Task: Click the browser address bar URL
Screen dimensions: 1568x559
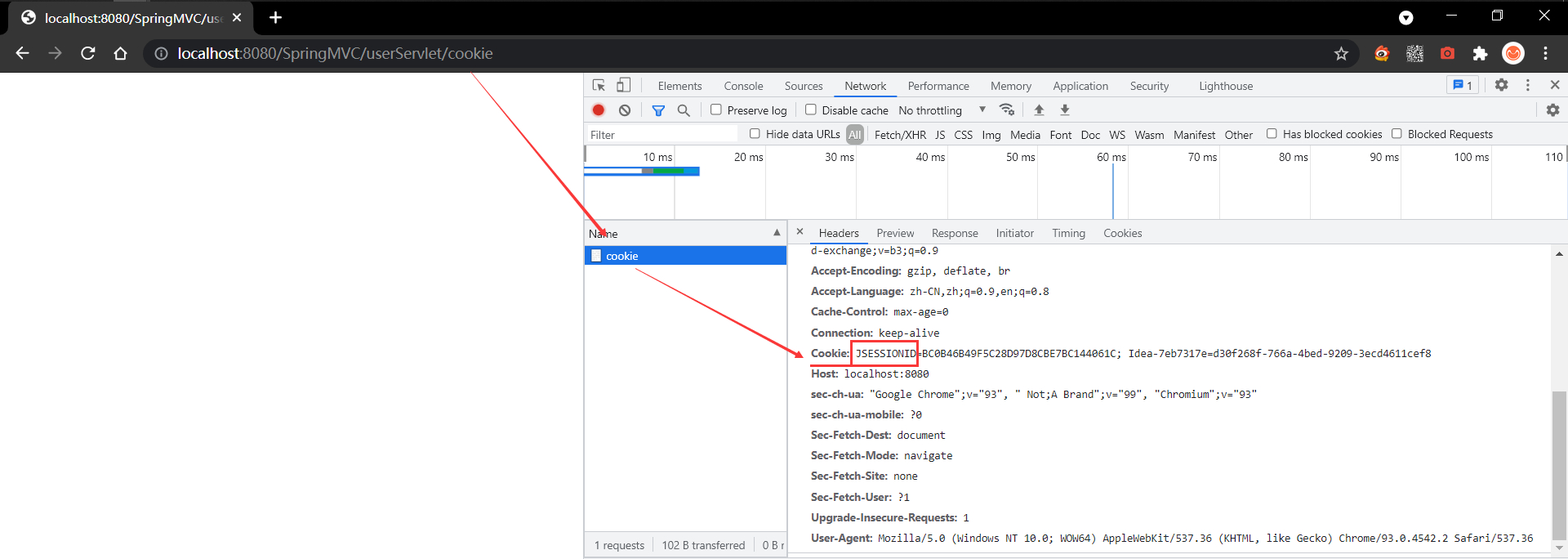Action: pos(335,53)
